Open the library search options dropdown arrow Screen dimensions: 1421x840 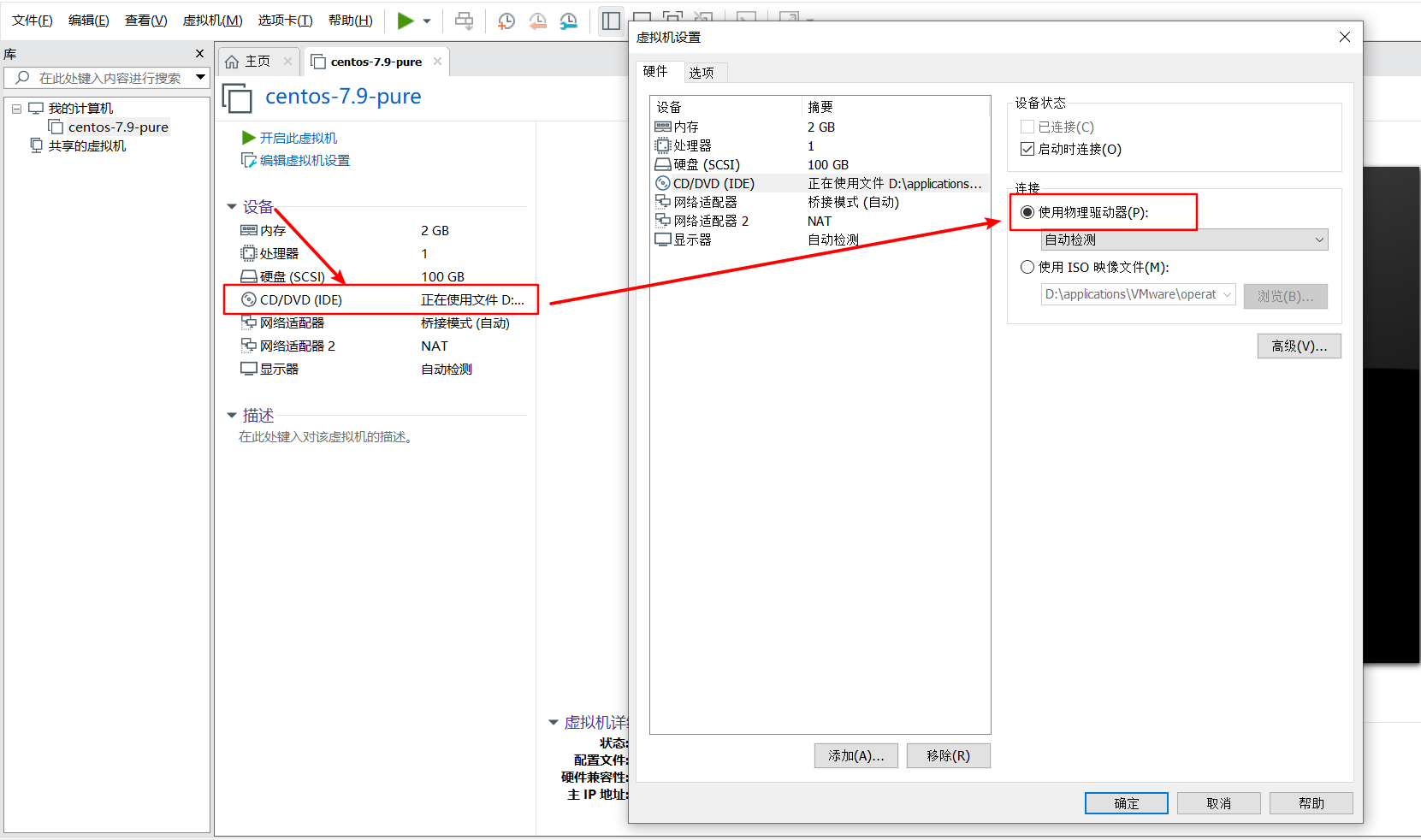[x=200, y=77]
